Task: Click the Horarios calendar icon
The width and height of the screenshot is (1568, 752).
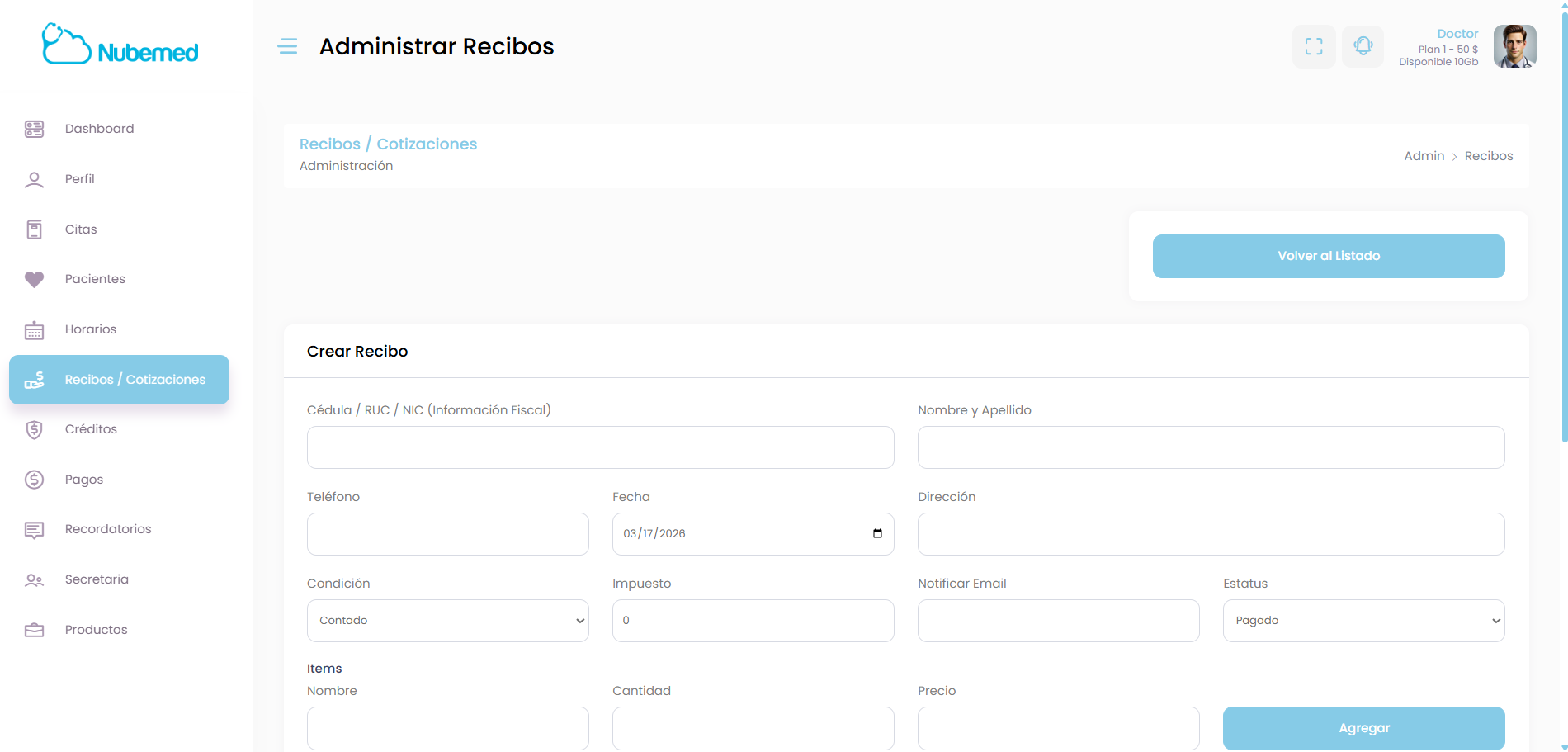Action: click(x=34, y=330)
